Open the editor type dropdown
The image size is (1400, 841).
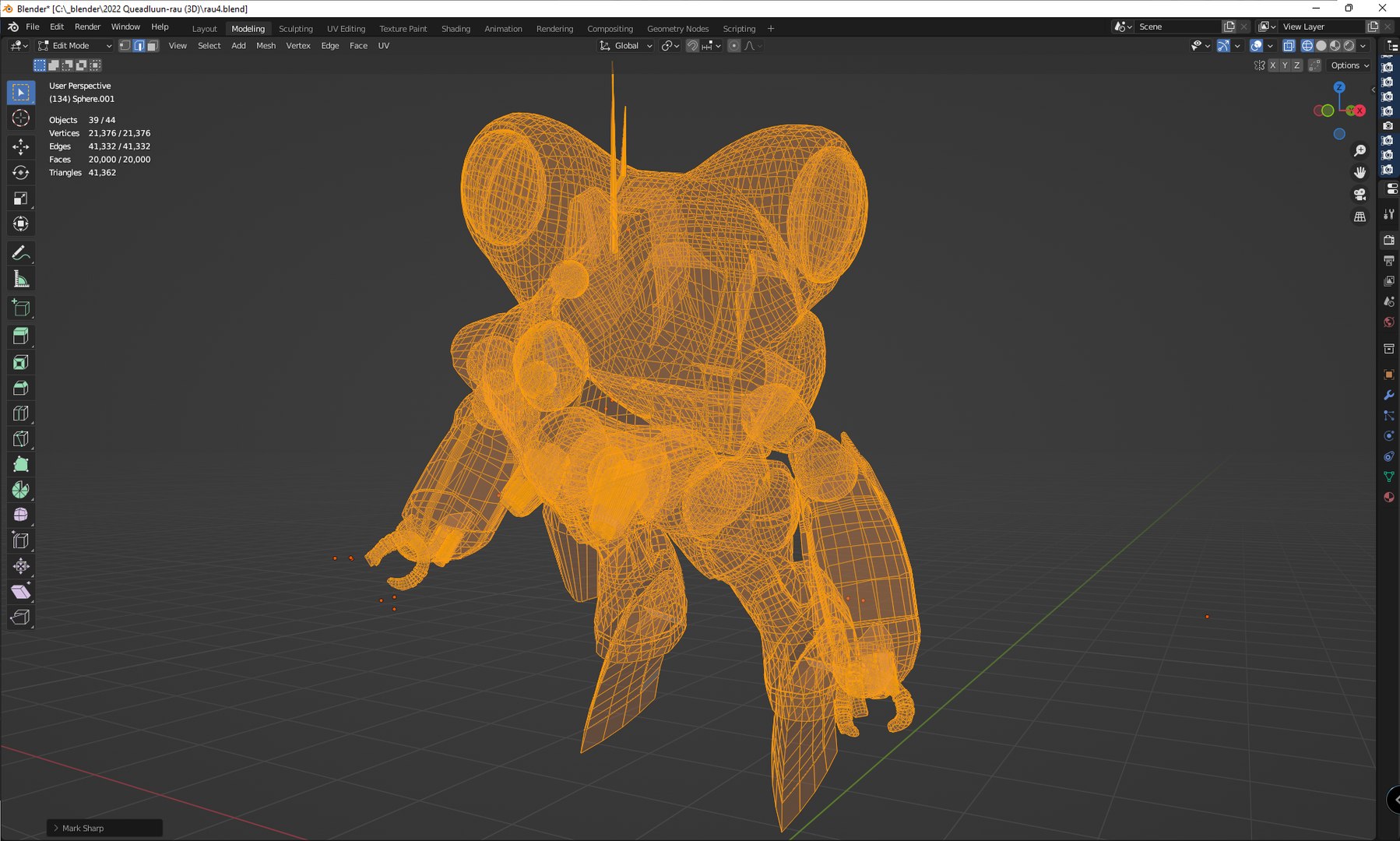[19, 46]
